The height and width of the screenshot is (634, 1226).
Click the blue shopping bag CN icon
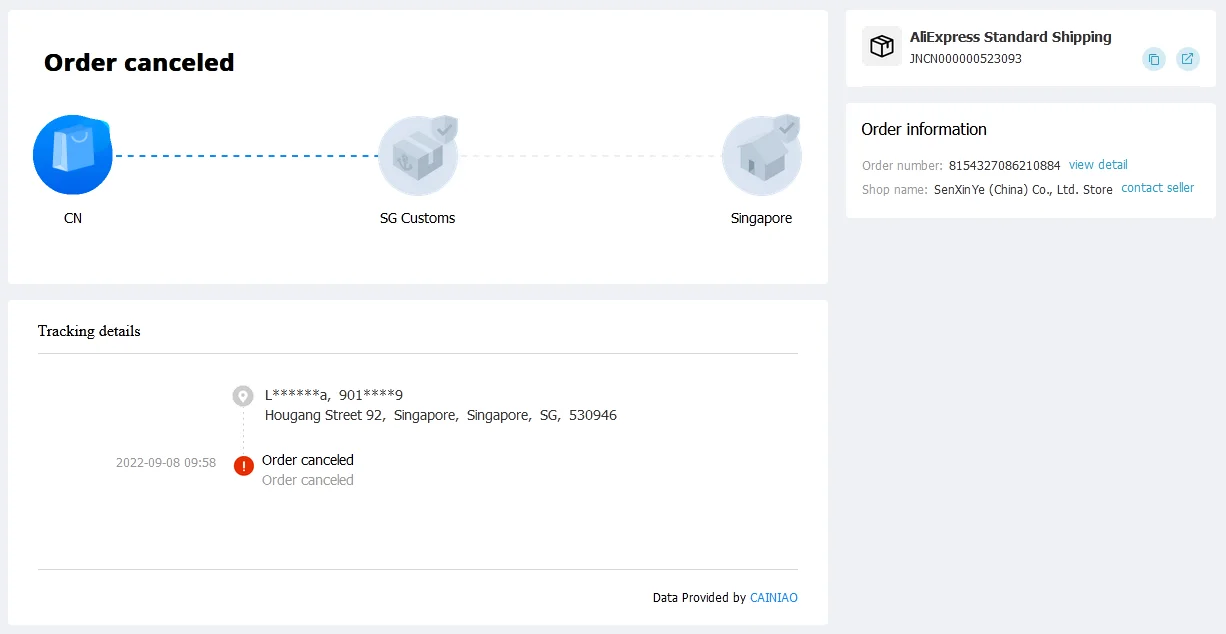tap(73, 155)
